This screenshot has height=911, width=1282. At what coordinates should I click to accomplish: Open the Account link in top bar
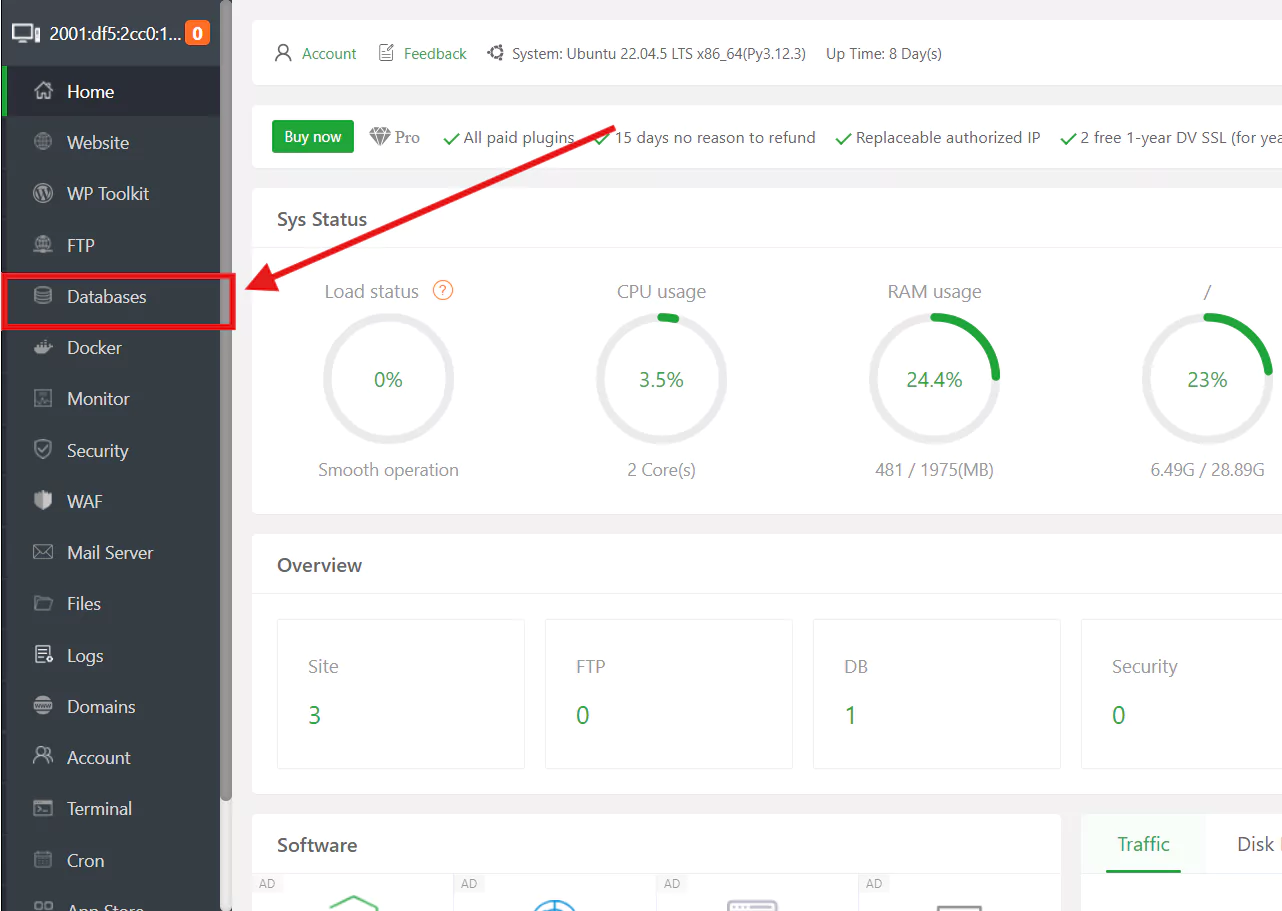pyautogui.click(x=329, y=54)
